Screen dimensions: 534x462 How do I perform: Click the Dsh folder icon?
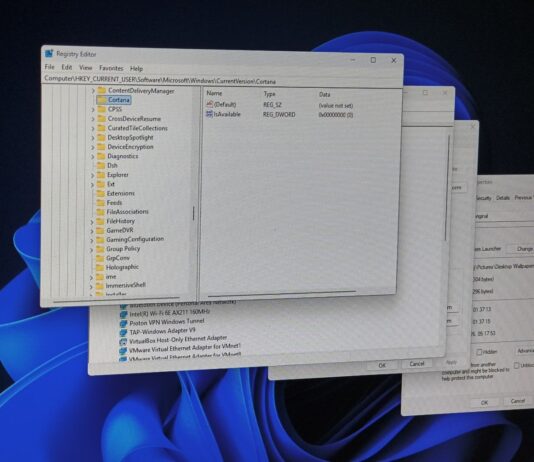(x=101, y=165)
